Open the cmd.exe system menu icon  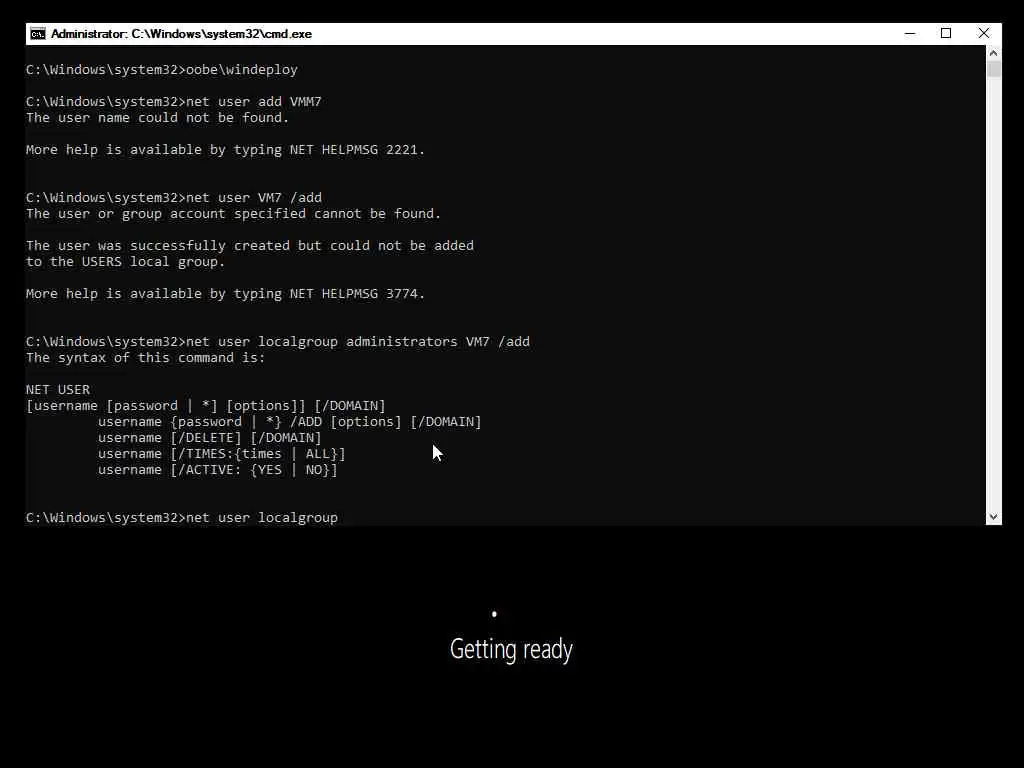38,34
